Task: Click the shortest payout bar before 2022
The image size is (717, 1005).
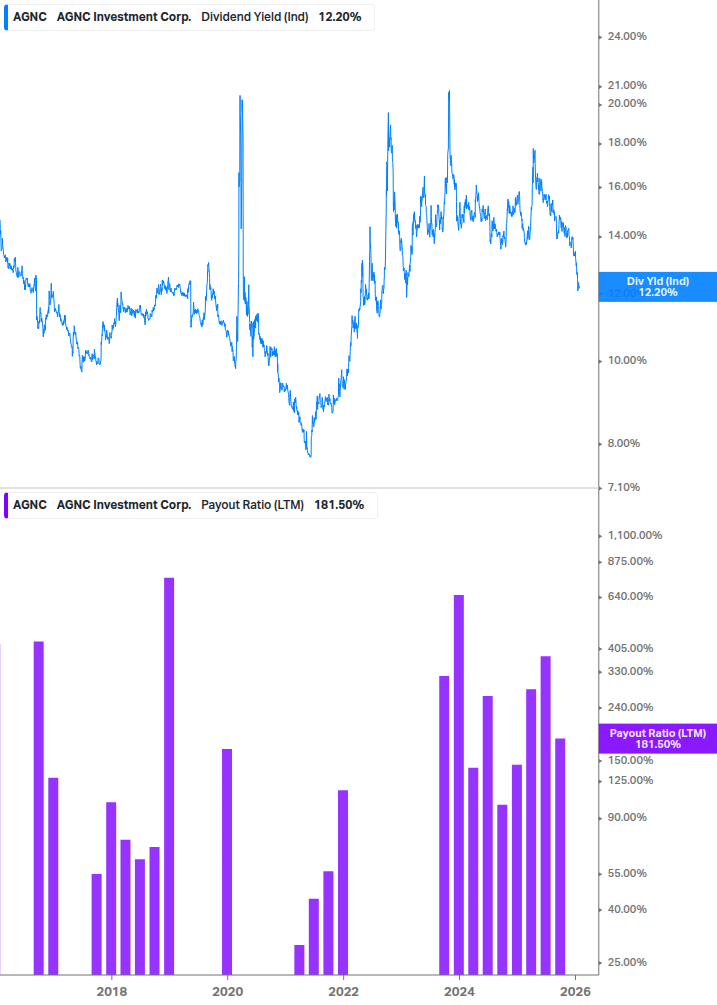Action: pyautogui.click(x=299, y=958)
